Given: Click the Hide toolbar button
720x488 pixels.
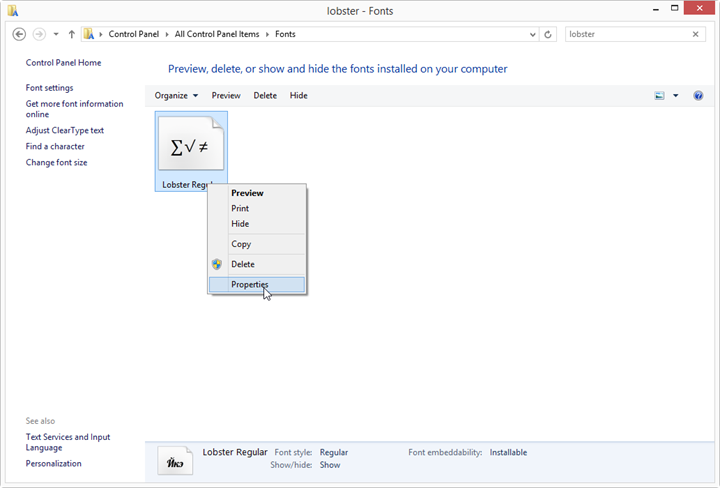Looking at the screenshot, I should [298, 96].
